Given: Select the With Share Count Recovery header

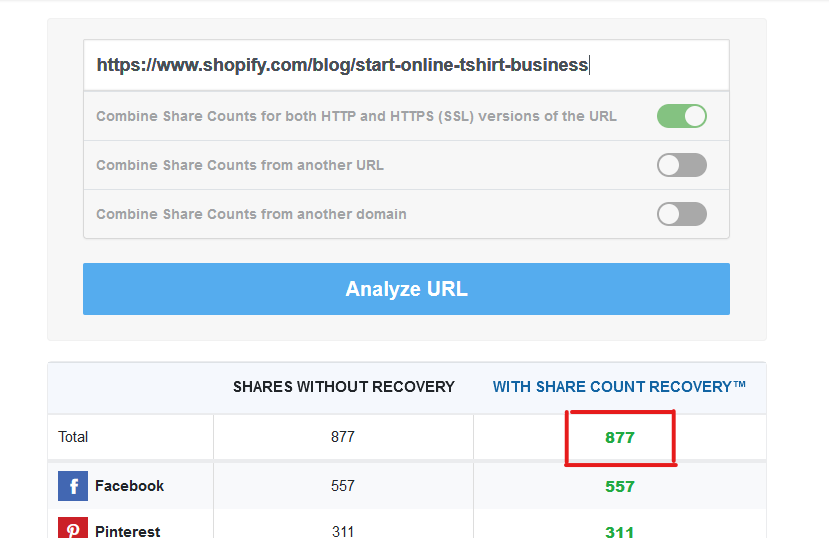Looking at the screenshot, I should [x=619, y=387].
